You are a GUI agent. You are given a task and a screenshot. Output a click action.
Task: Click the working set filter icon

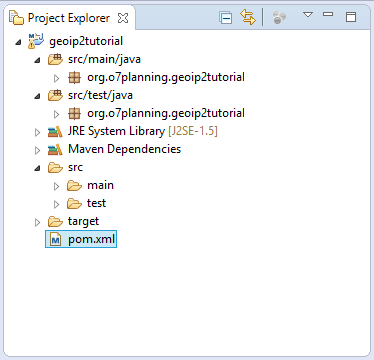pos(279,17)
